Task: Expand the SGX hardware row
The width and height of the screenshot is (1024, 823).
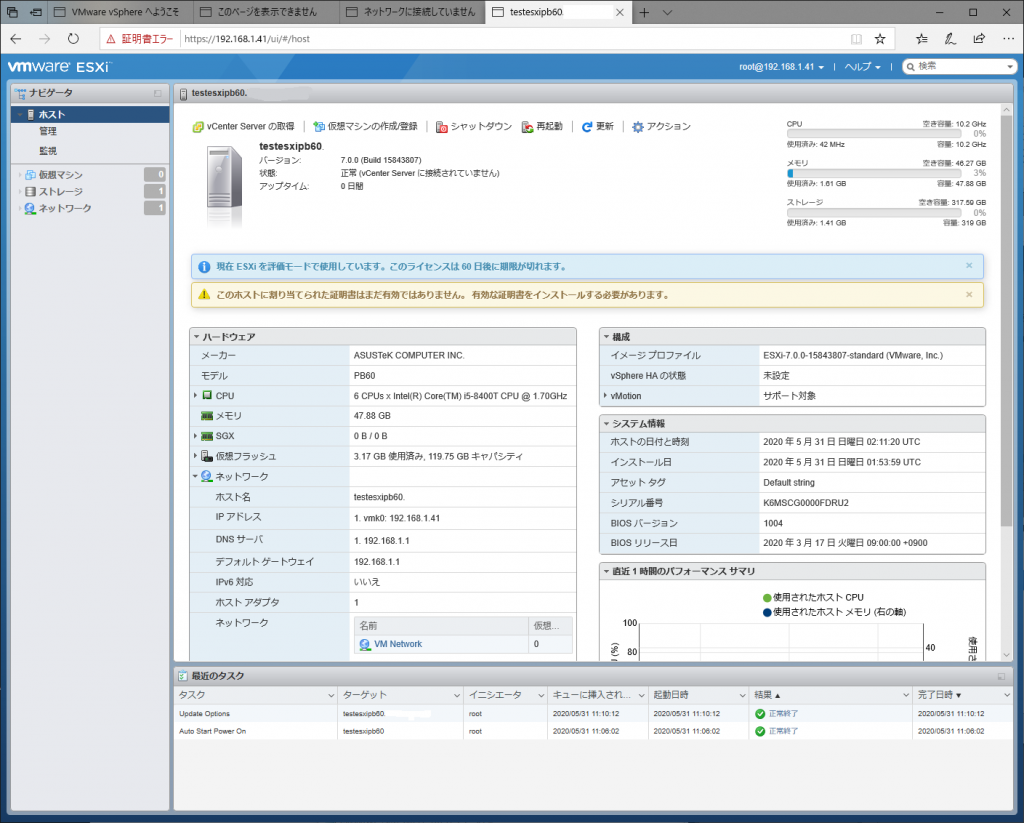Action: [195, 436]
